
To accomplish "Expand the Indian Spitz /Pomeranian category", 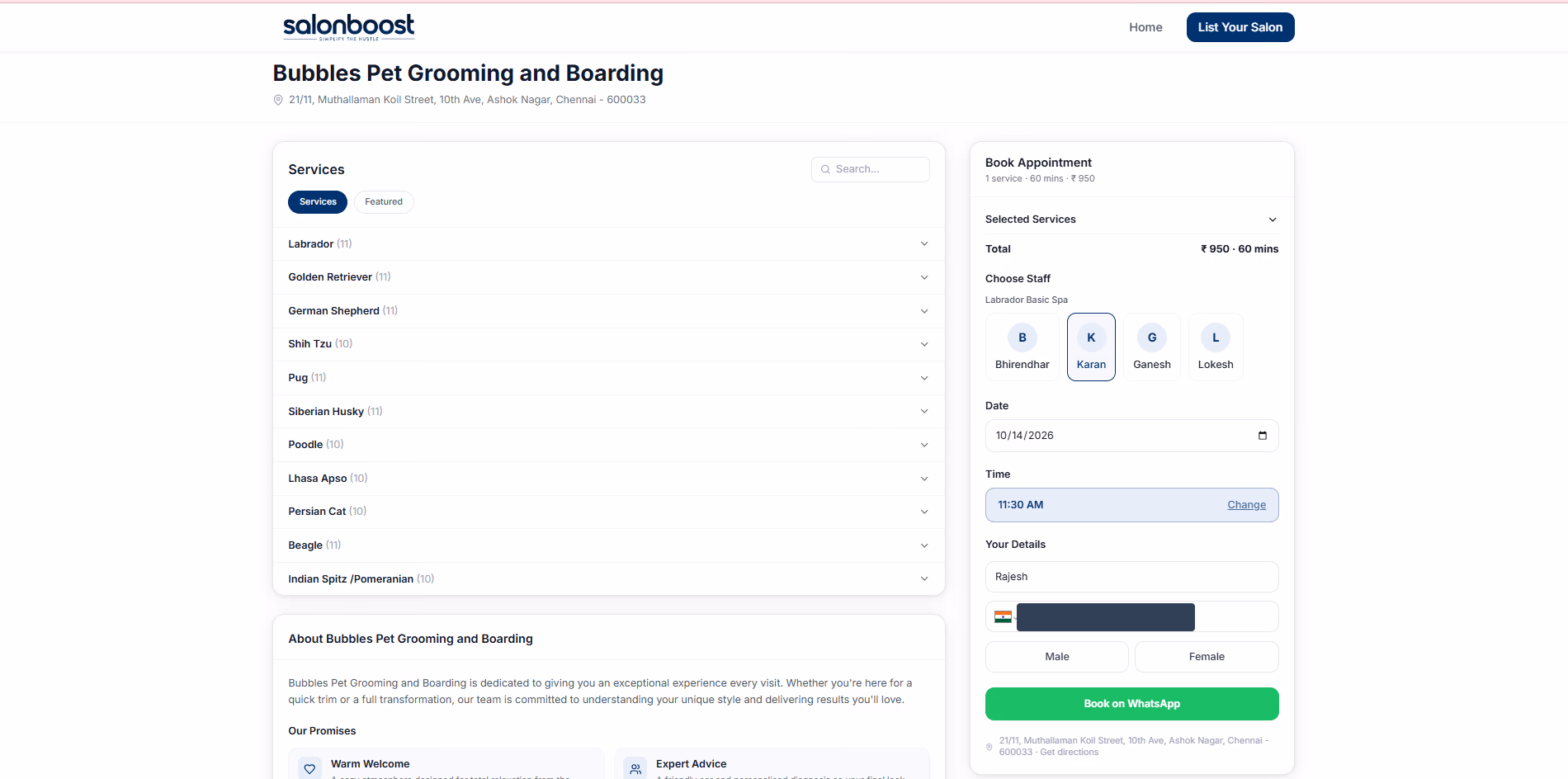I will click(x=609, y=578).
